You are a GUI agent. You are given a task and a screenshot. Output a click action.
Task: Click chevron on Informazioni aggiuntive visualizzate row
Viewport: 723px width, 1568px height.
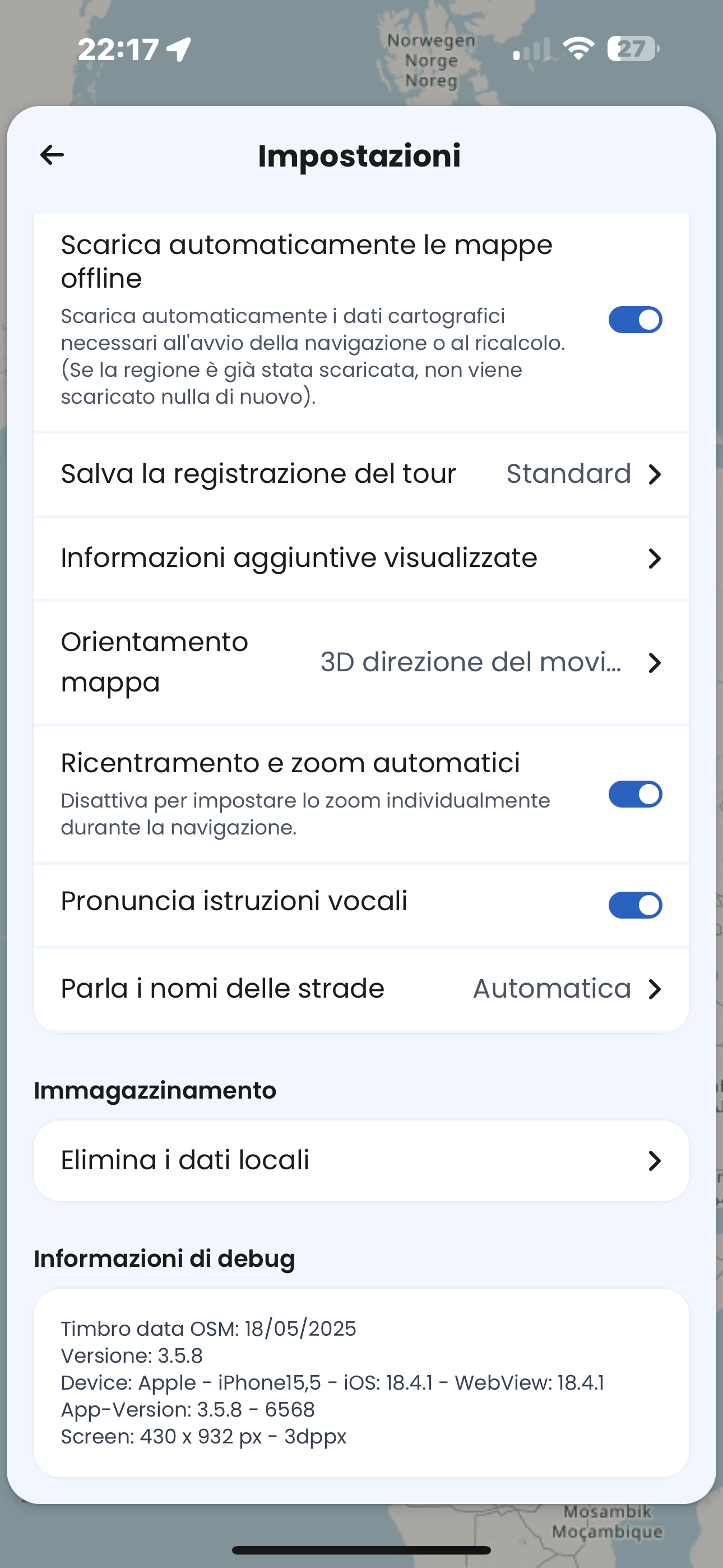(654, 558)
